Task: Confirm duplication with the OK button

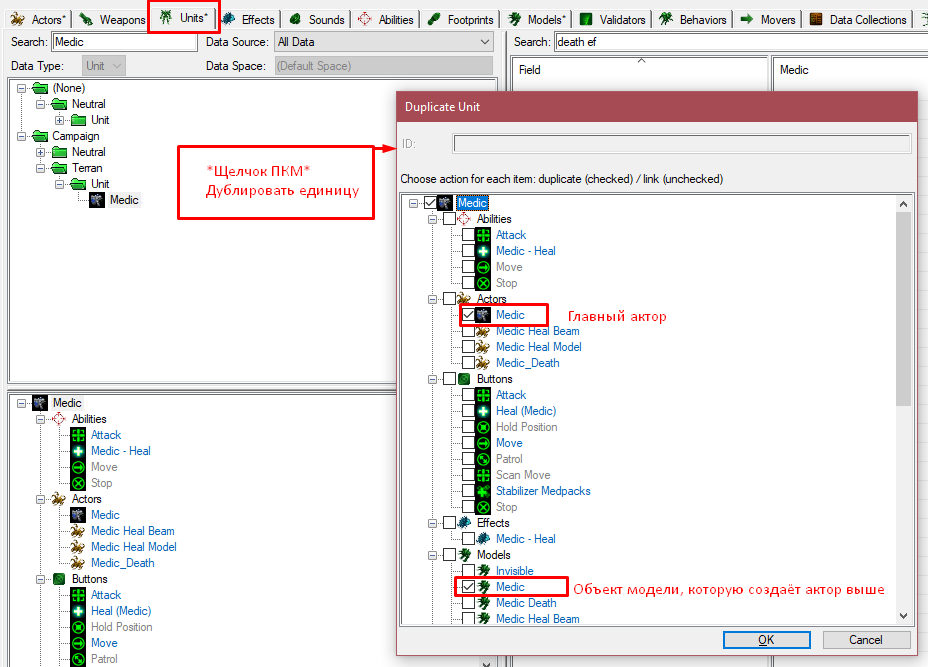Action: coord(766,640)
